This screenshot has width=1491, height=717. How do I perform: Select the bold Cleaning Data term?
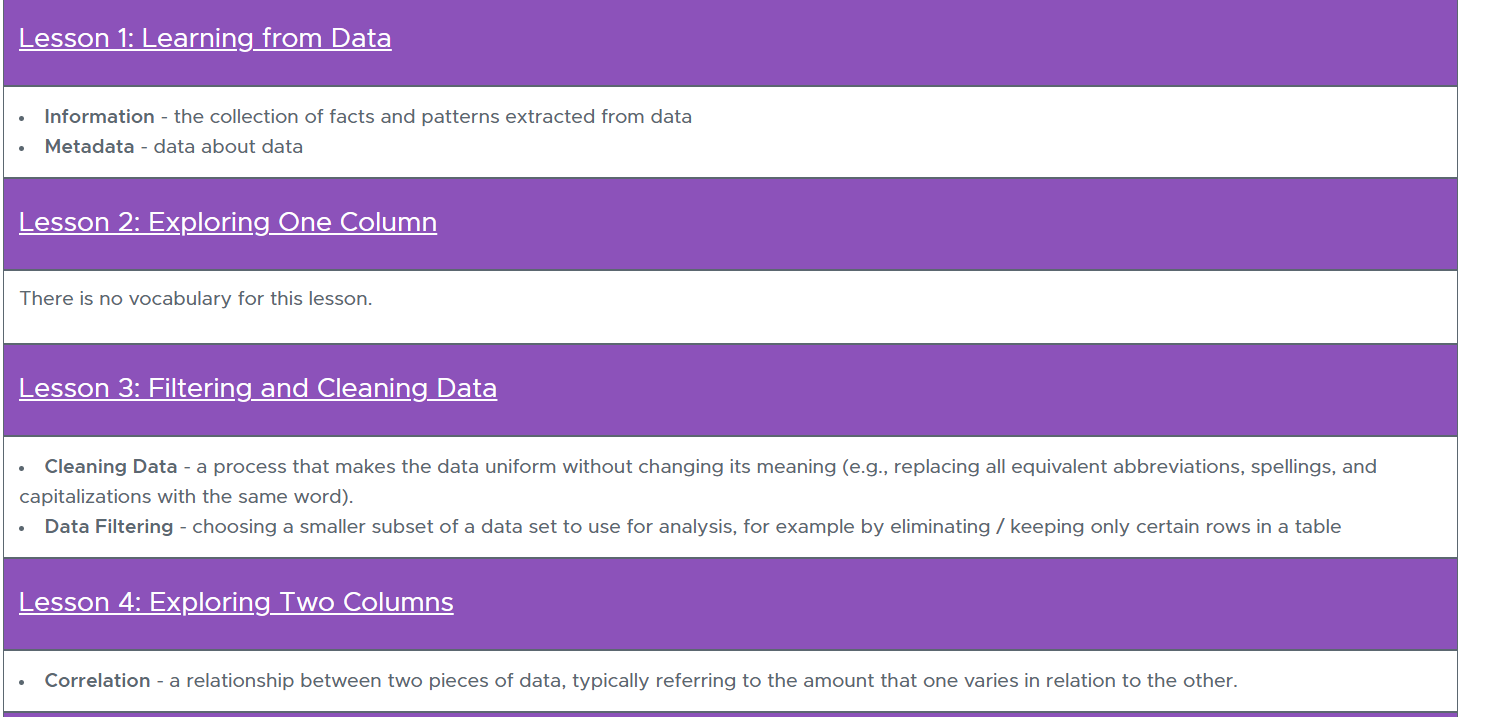111,467
